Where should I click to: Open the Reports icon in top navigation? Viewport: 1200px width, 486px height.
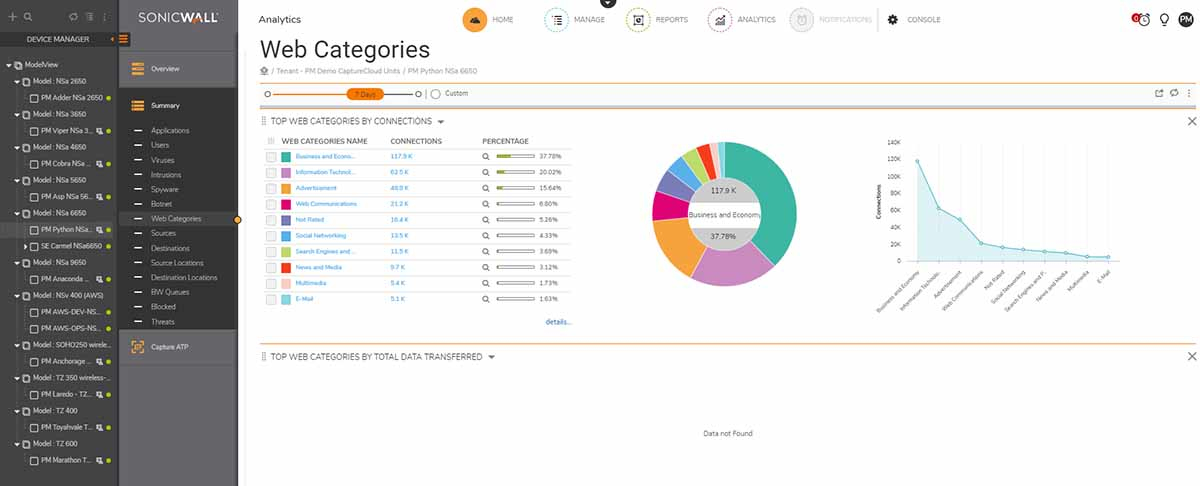[x=638, y=20]
